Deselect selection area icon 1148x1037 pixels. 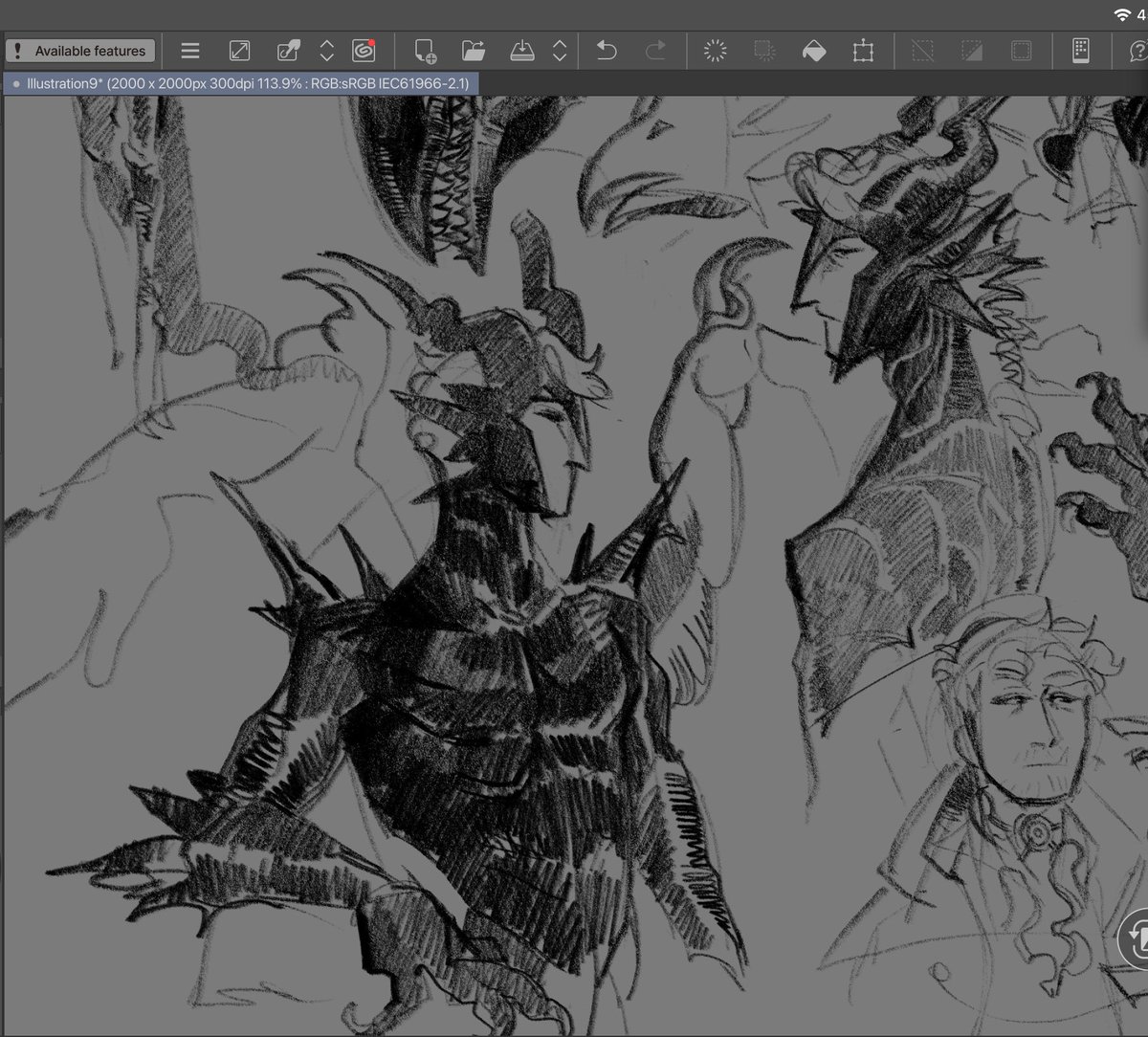(922, 51)
